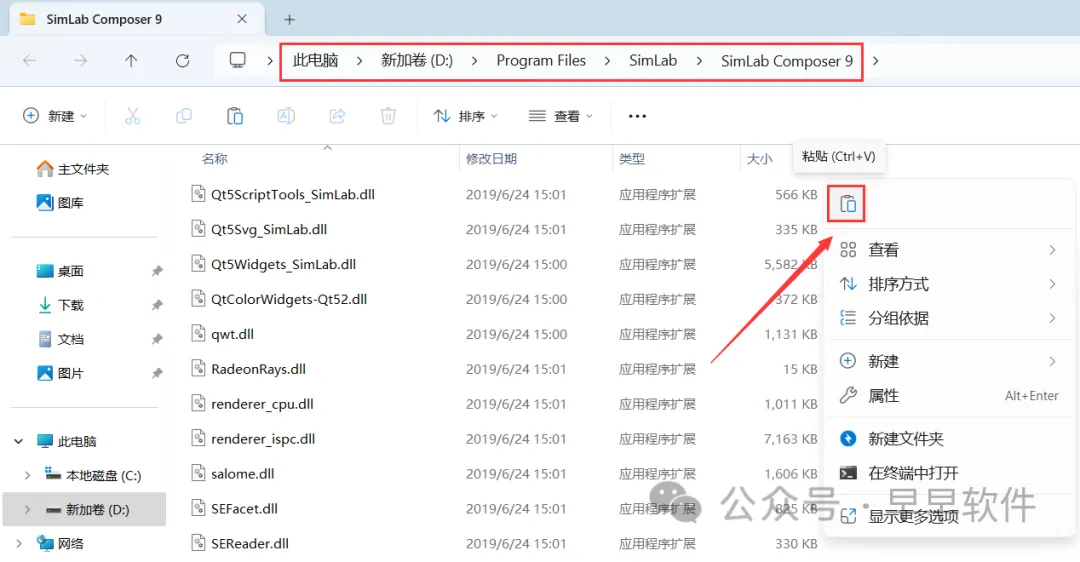Go back with the left arrow
This screenshot has height=562, width=1080.
(30, 61)
